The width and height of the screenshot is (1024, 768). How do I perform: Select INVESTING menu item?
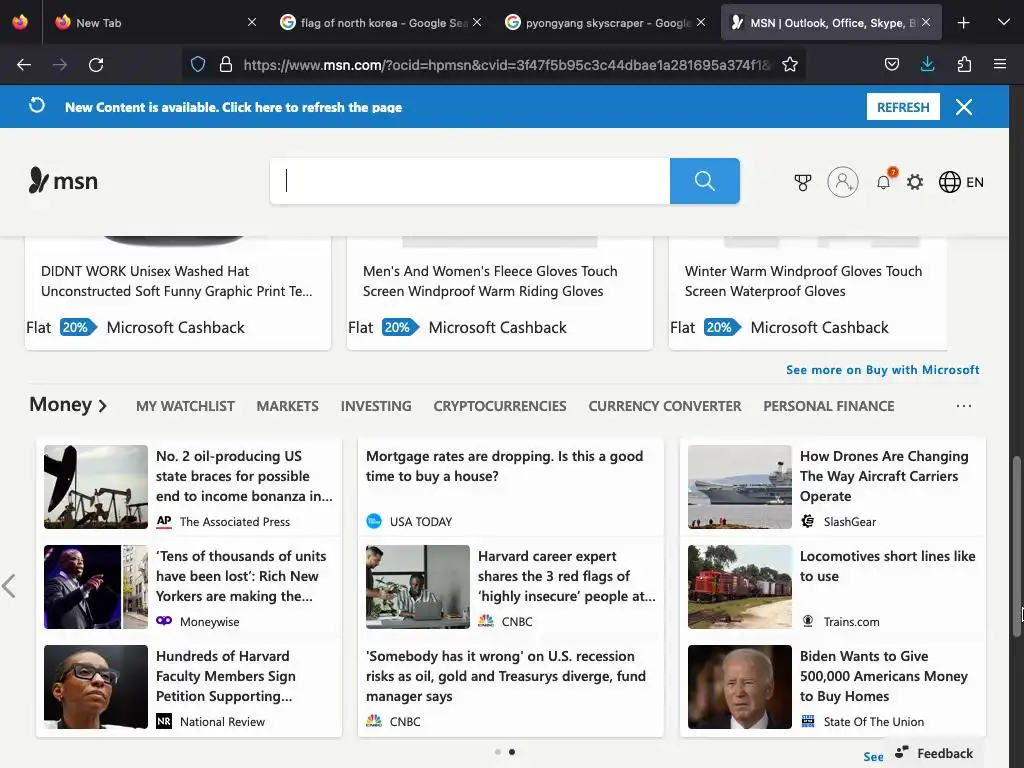pos(376,406)
